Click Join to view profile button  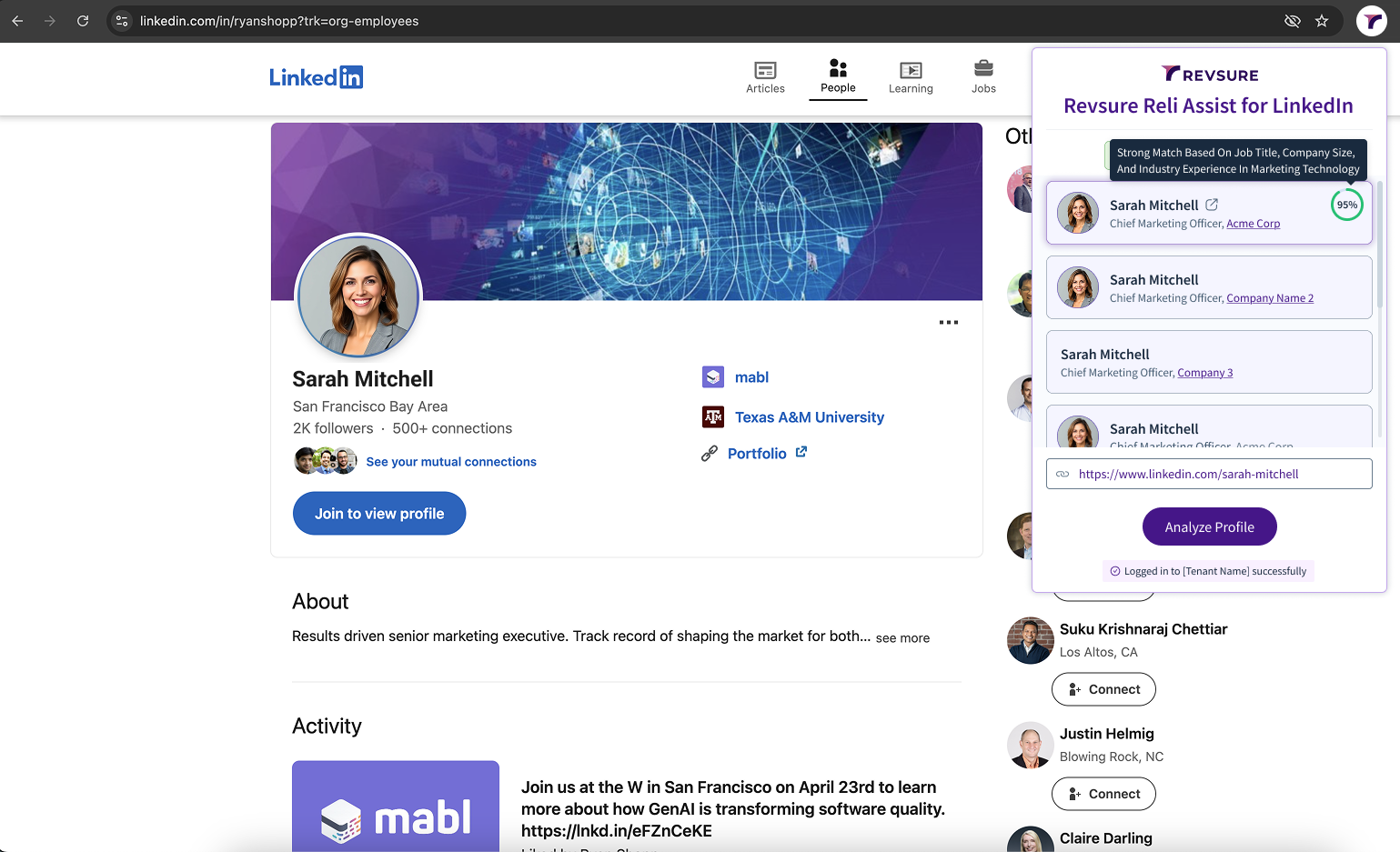pos(379,514)
